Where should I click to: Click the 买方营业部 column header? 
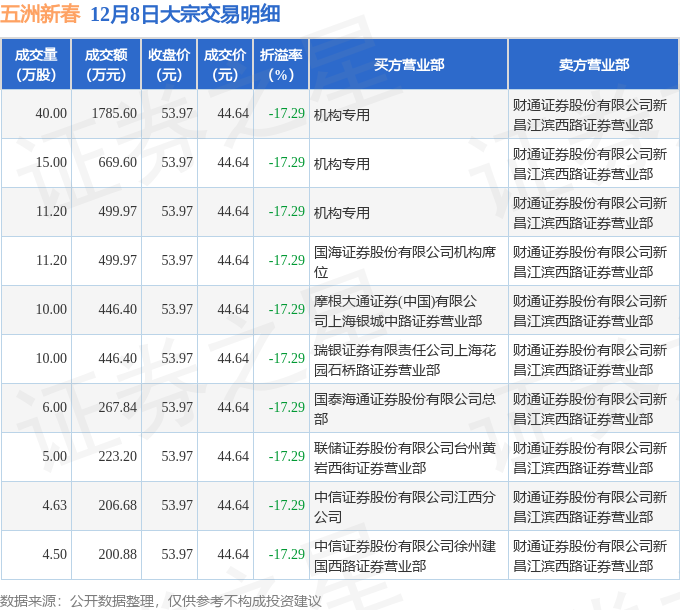[408, 65]
